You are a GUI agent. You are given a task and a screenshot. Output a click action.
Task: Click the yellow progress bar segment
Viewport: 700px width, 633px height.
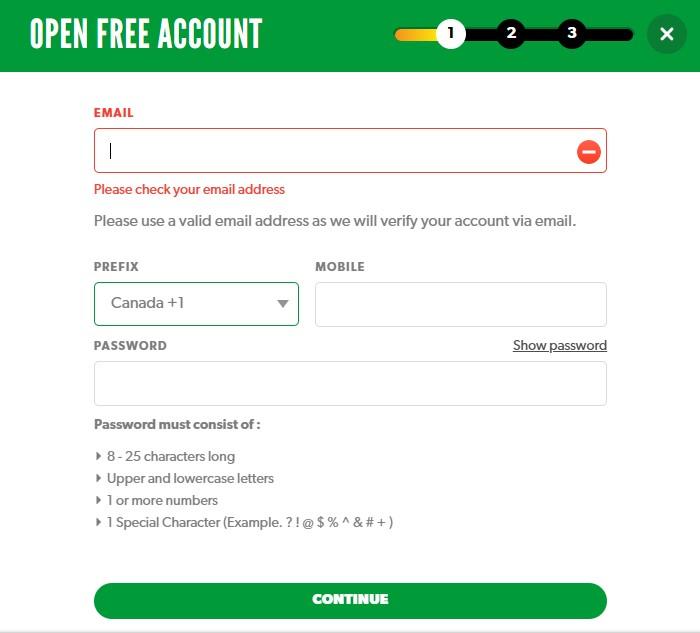(x=416, y=34)
